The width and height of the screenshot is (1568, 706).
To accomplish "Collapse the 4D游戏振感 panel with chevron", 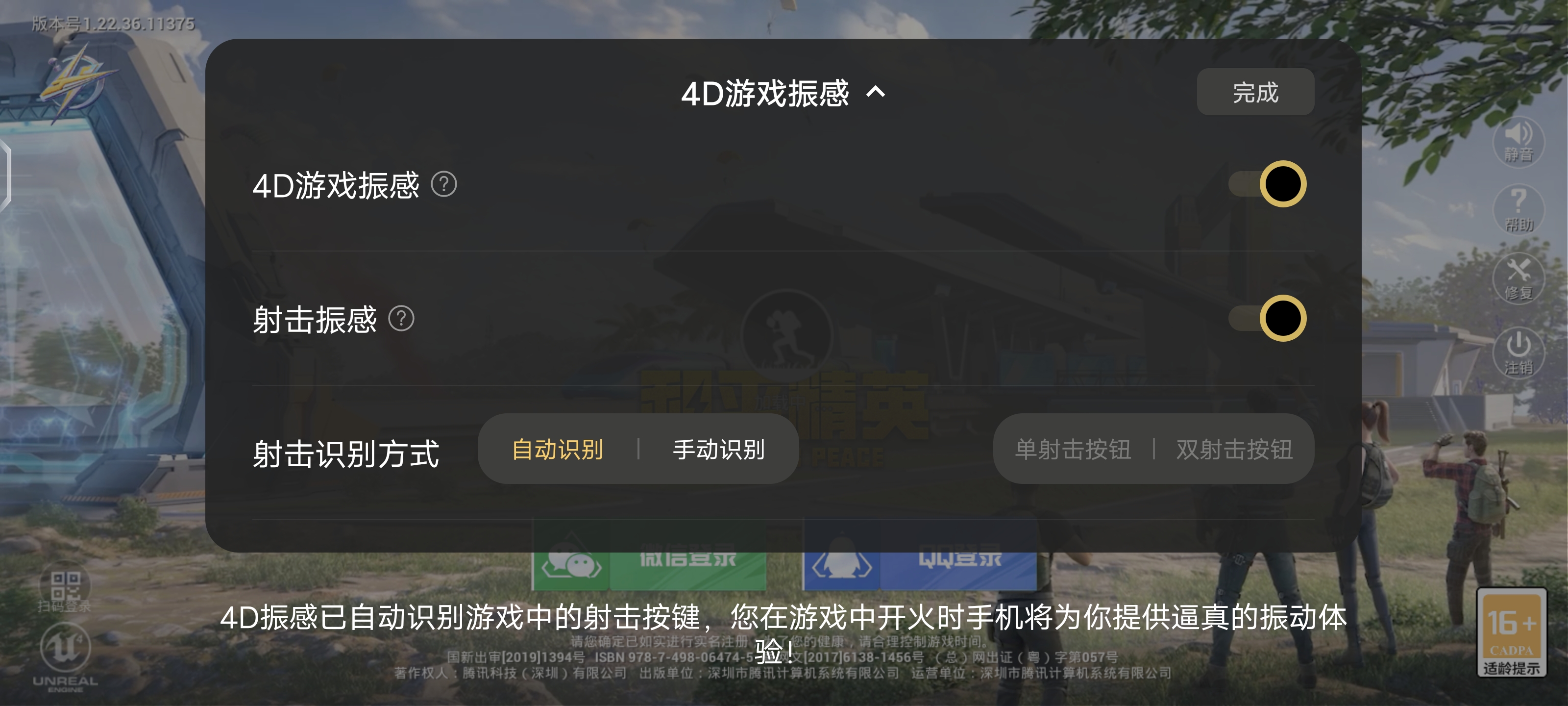I will [x=875, y=93].
